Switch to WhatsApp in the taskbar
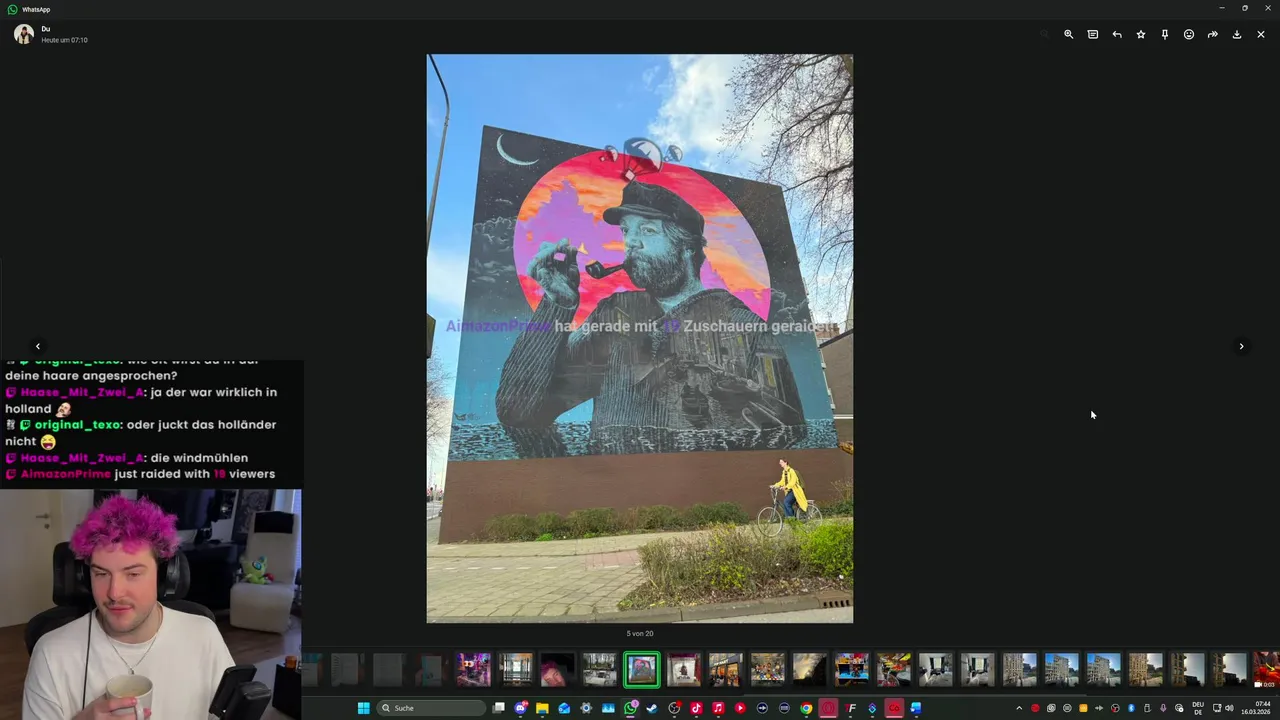The width and height of the screenshot is (1280, 720). click(x=631, y=708)
